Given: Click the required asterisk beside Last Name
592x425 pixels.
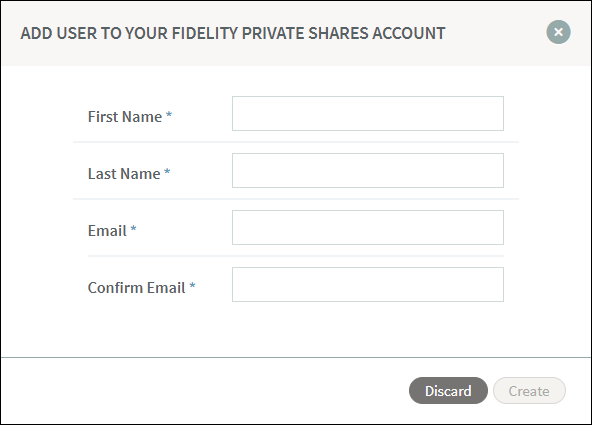Looking at the screenshot, I should [167, 172].
